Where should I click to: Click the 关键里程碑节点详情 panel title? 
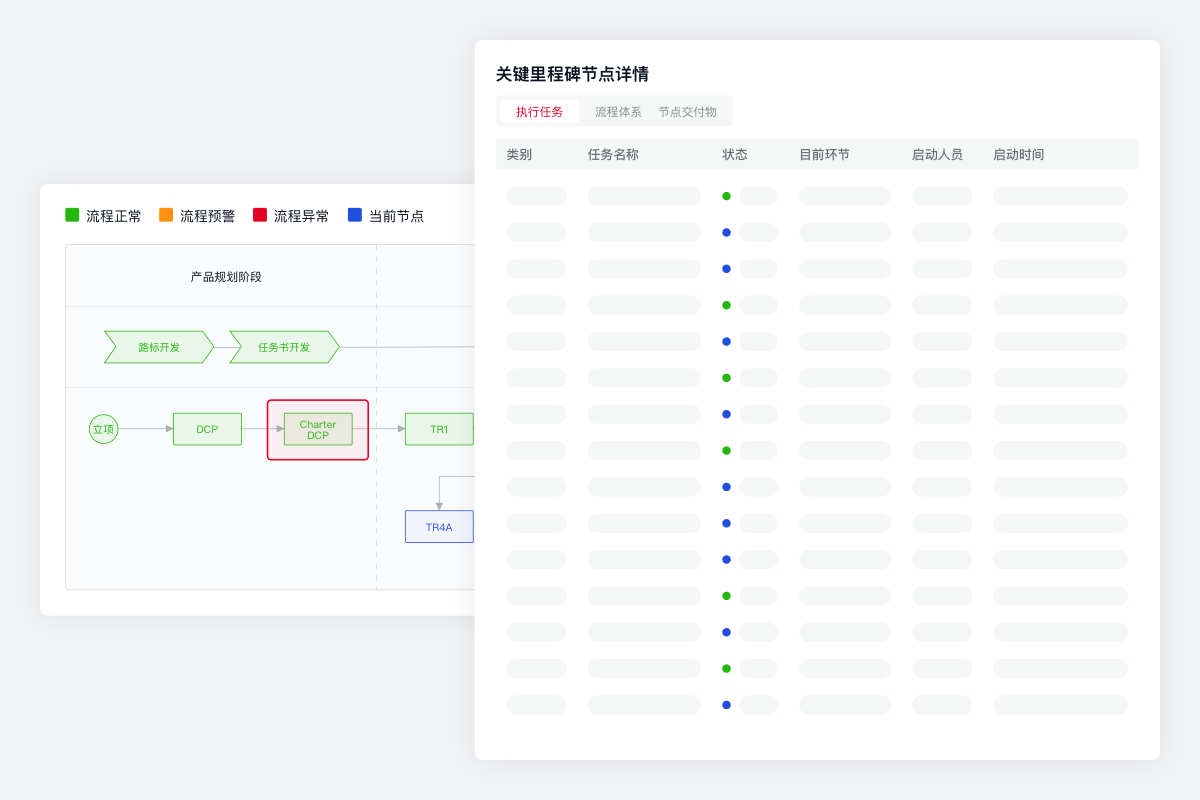[x=572, y=74]
